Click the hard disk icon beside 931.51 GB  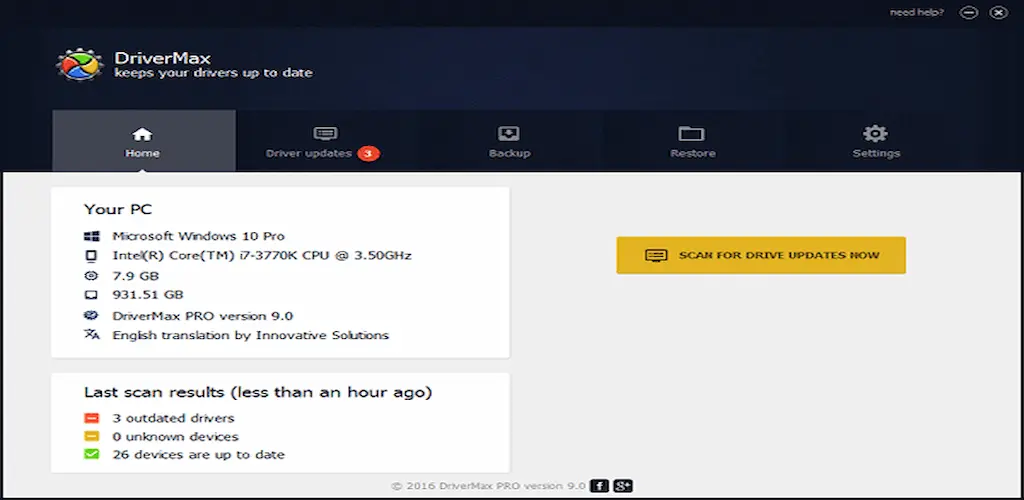[92, 295]
